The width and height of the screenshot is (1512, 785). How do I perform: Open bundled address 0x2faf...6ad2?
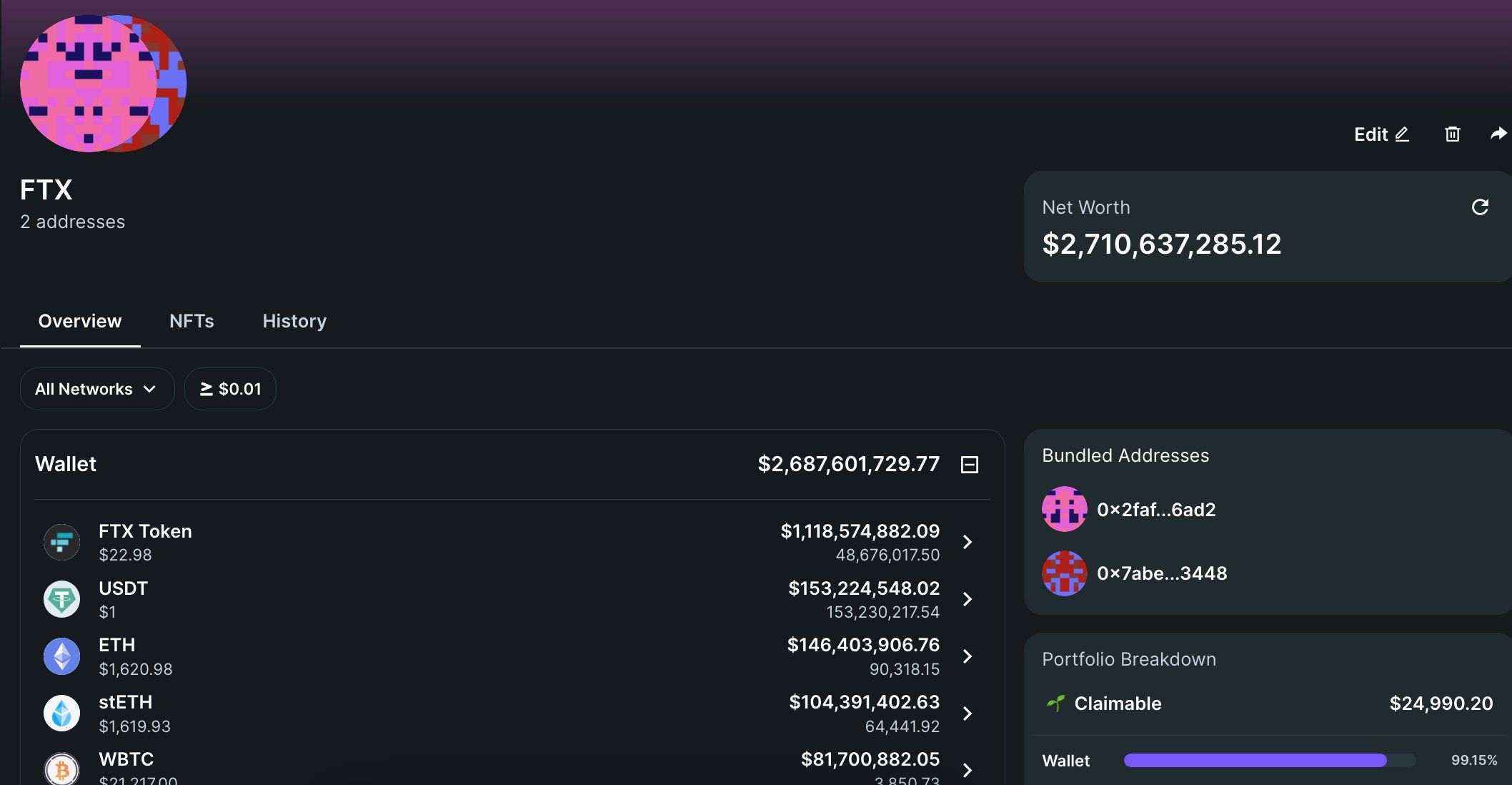[1155, 510]
